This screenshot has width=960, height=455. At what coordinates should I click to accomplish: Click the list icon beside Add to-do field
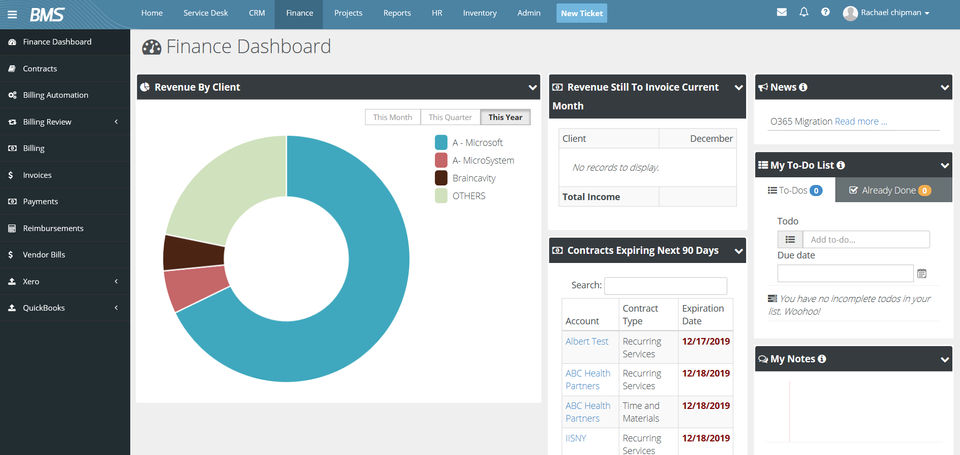coord(790,239)
